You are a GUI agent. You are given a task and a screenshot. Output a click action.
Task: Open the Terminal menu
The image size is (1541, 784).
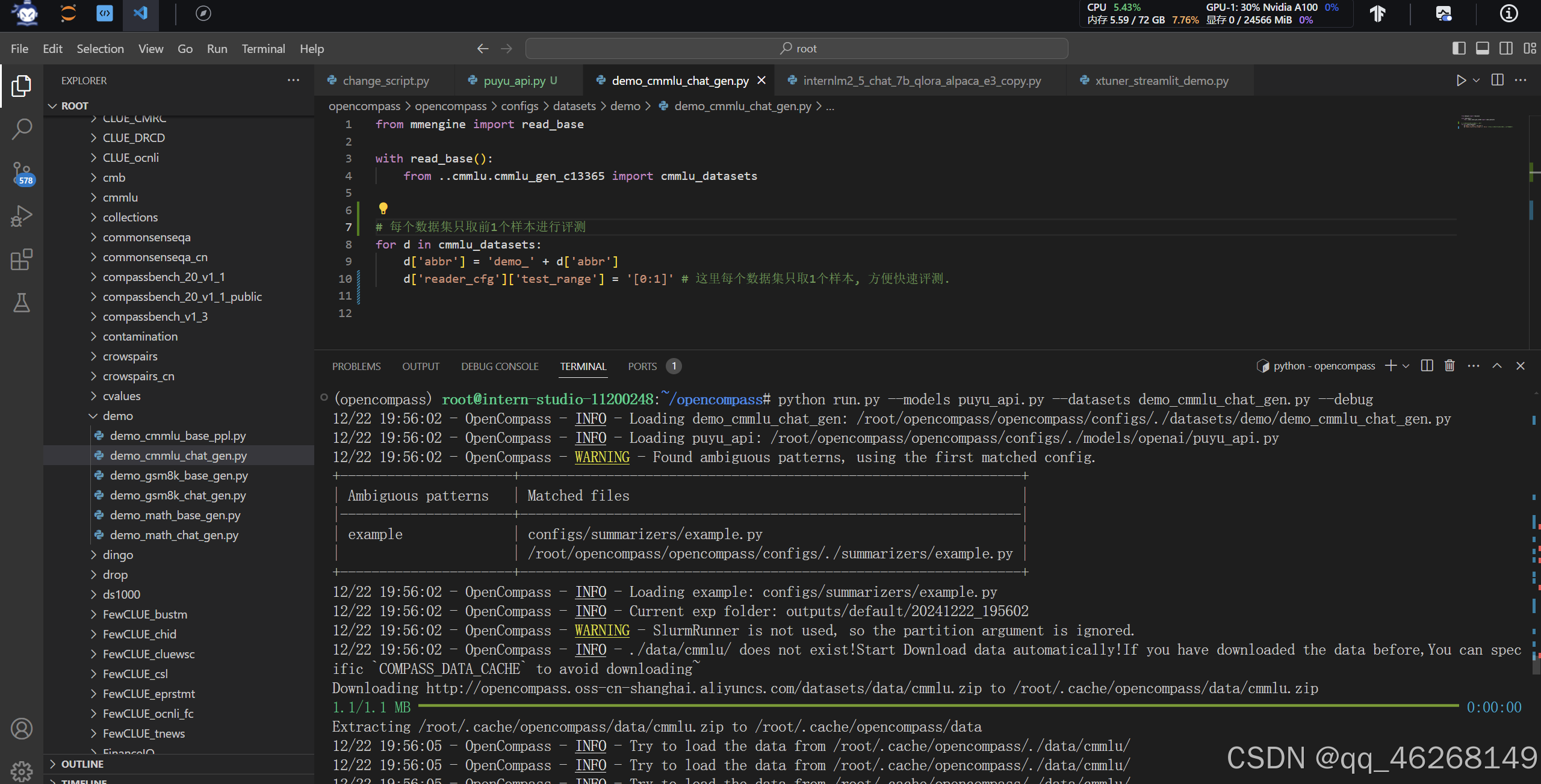[x=263, y=49]
